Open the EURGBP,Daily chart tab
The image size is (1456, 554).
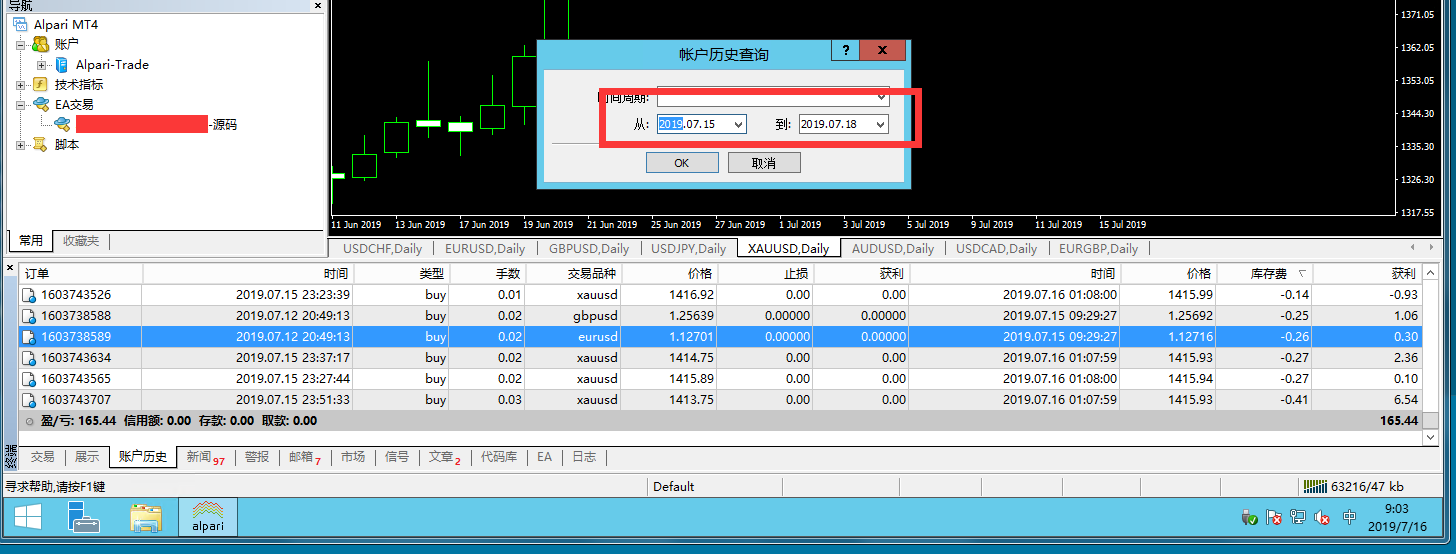(x=1098, y=248)
